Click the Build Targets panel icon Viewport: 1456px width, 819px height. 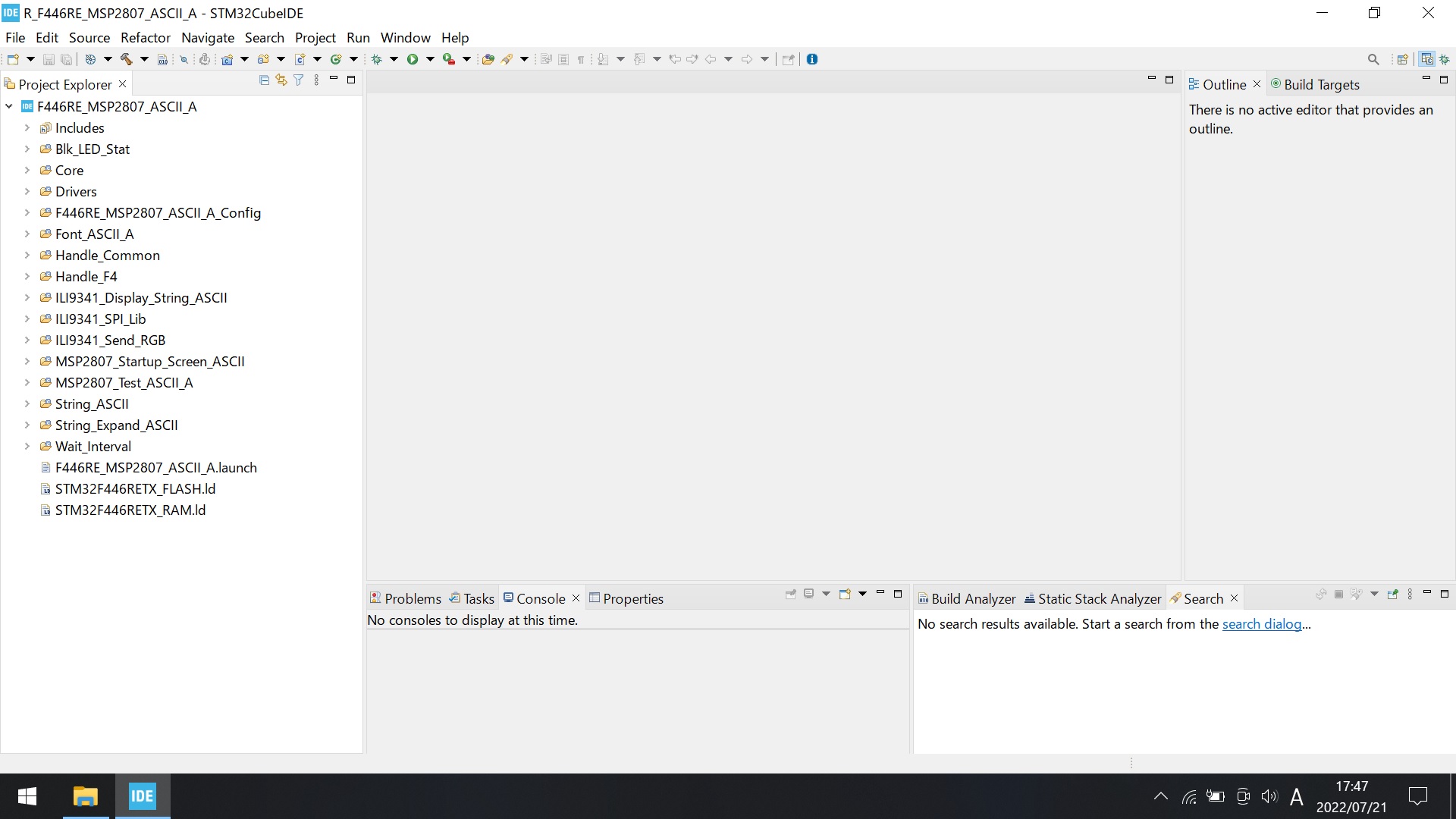tap(1276, 84)
